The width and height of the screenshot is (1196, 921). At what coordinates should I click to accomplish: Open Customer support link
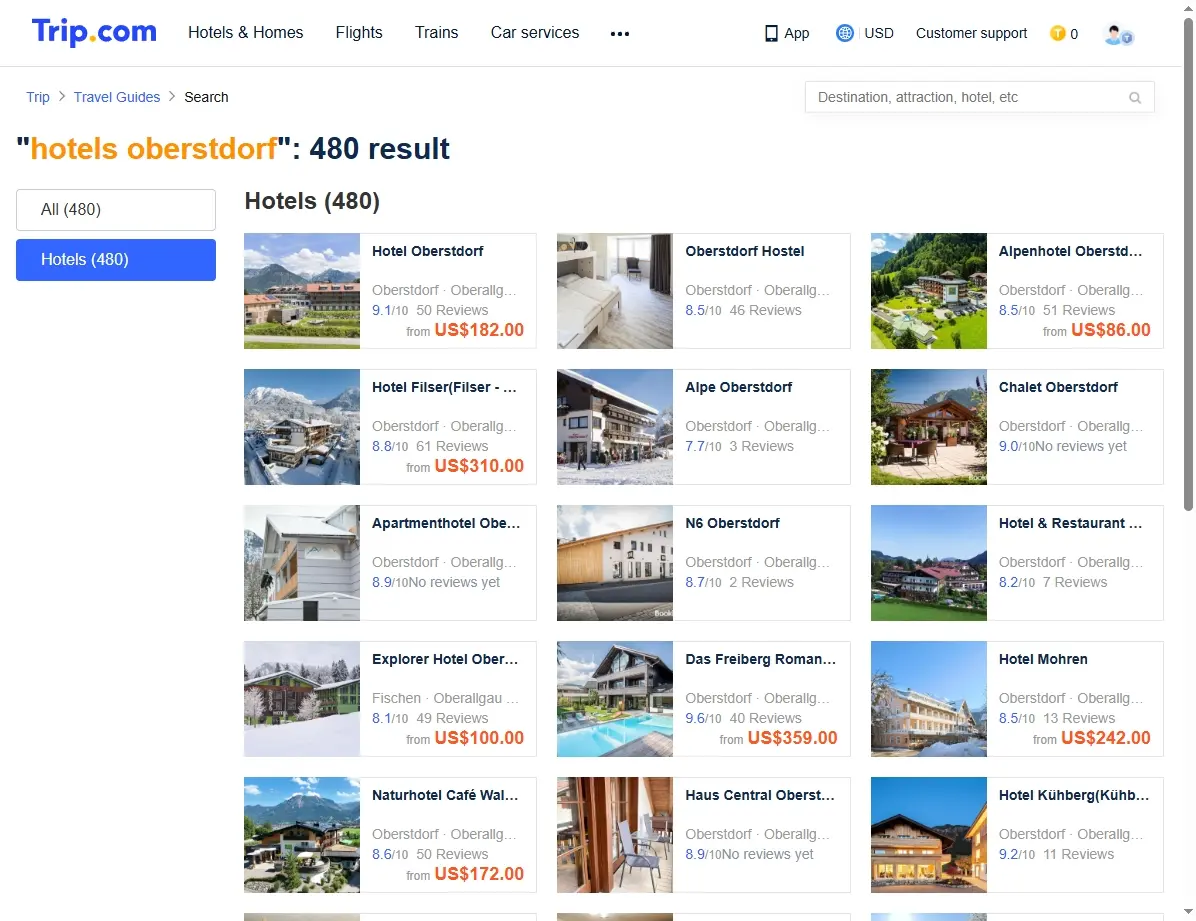tap(971, 33)
